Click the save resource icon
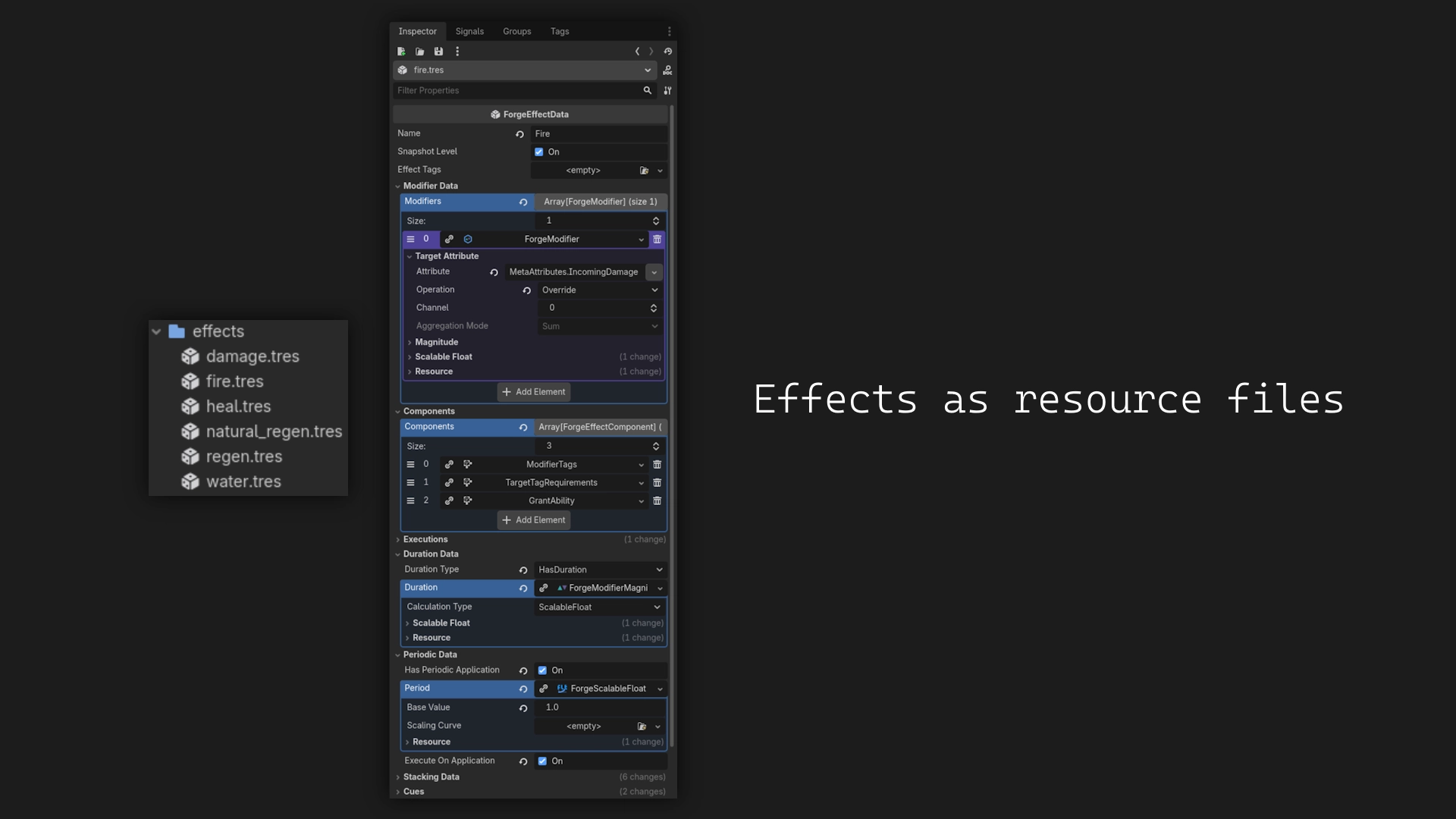The image size is (1456, 819). pyautogui.click(x=438, y=52)
